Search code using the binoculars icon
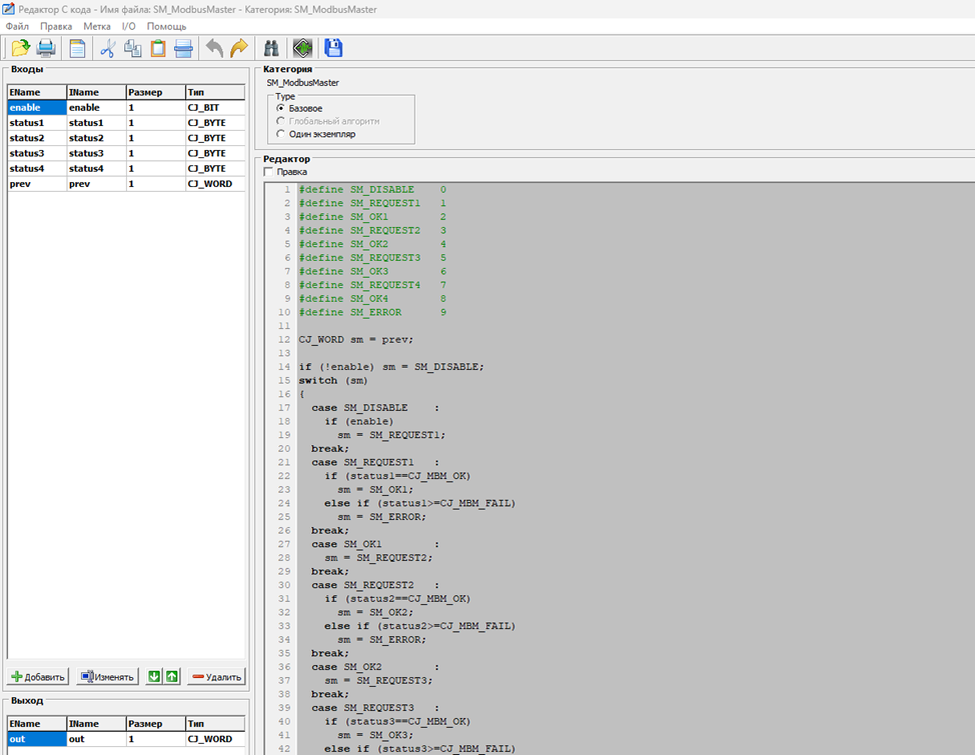The image size is (975, 755). (271, 48)
